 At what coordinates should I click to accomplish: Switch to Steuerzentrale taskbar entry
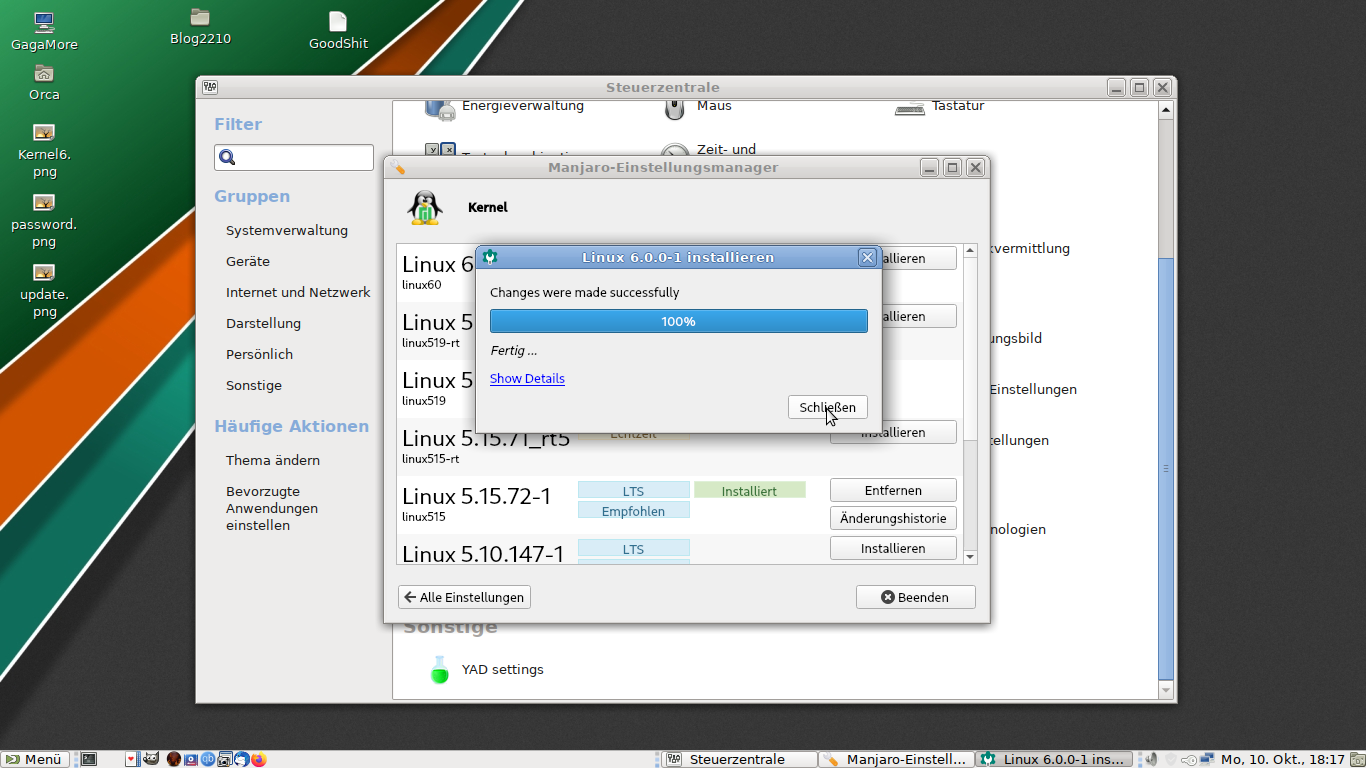pos(740,759)
